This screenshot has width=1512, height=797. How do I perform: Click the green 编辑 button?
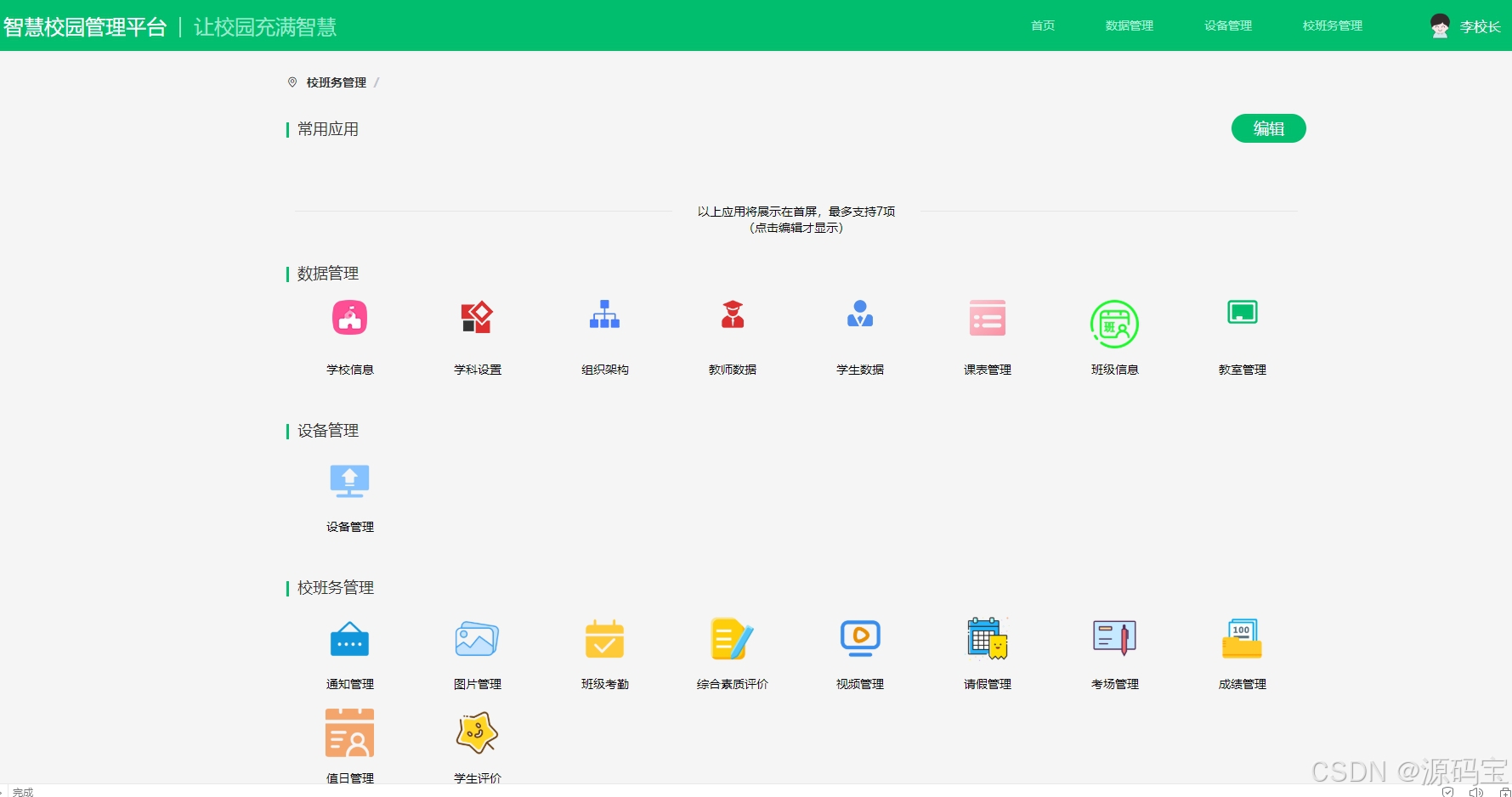click(1269, 128)
